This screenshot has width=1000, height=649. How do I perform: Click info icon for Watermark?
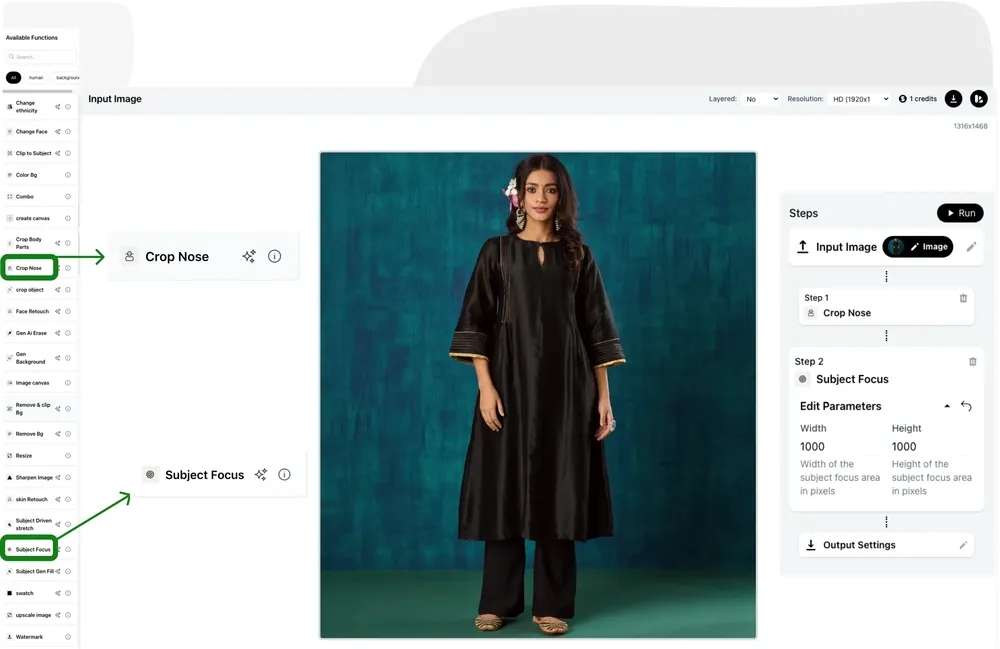[68, 637]
